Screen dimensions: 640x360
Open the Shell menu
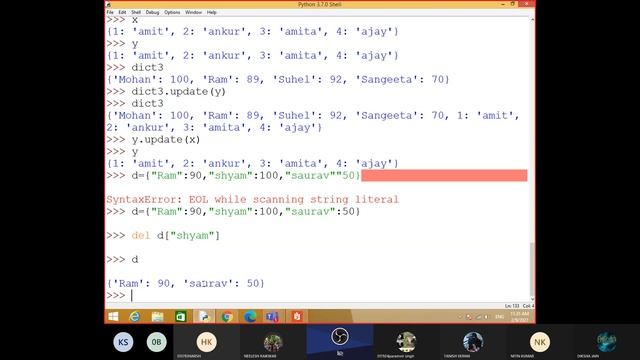tap(136, 12)
